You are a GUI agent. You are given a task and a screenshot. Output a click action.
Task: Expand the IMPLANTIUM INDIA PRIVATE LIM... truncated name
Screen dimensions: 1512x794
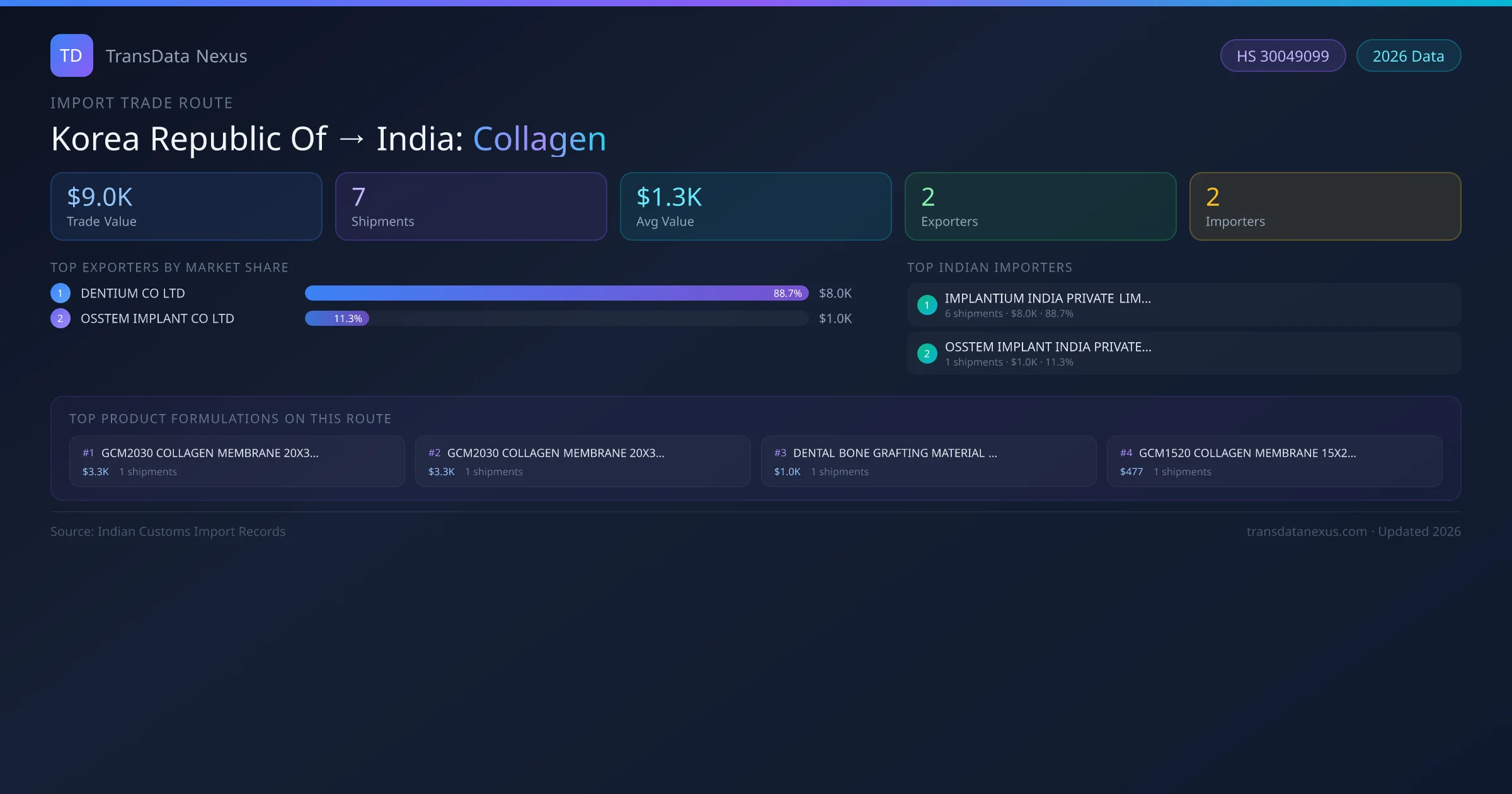pos(1048,298)
